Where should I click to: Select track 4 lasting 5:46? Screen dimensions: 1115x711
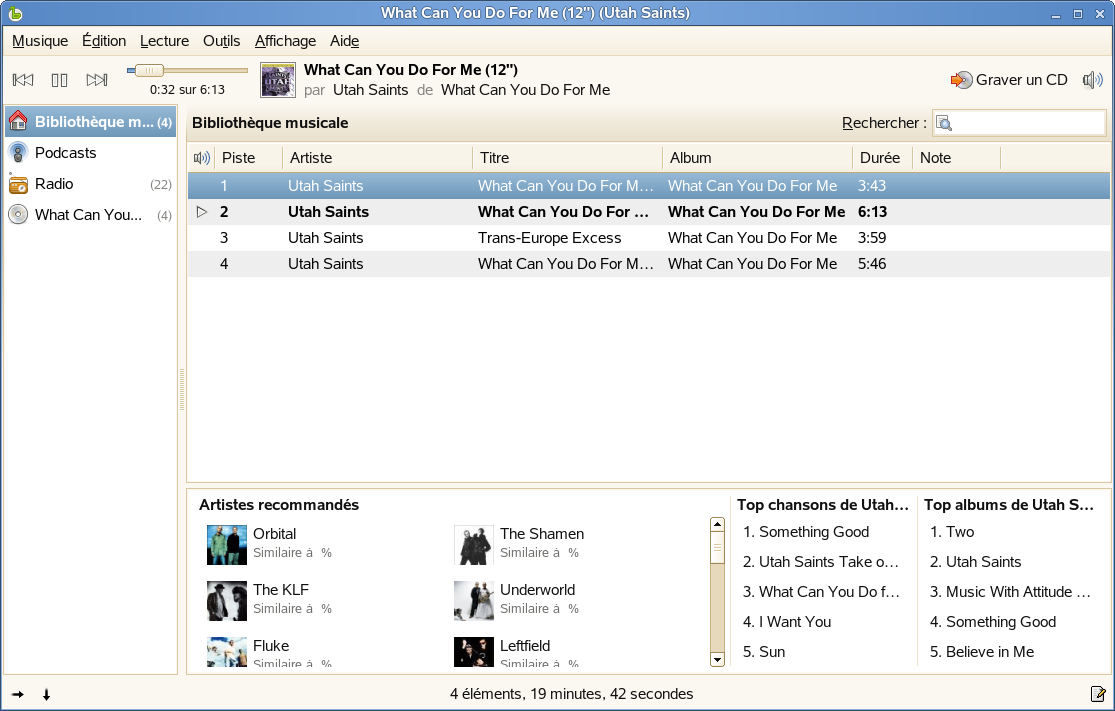click(649, 264)
